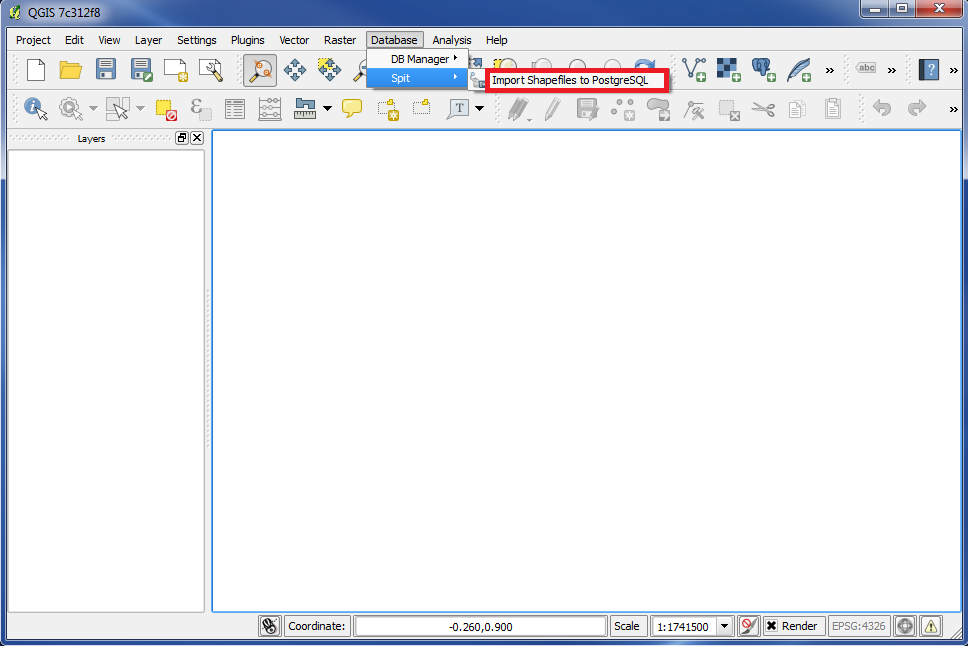The height and width of the screenshot is (646, 968).
Task: Click the Paste Features clipboard icon
Action: [833, 109]
